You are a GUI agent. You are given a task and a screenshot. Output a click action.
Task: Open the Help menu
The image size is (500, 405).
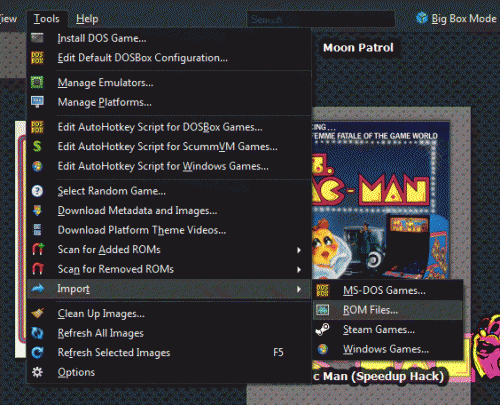(87, 19)
